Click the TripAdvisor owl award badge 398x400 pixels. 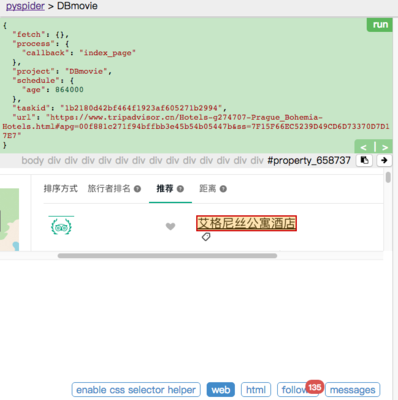[x=61, y=226]
